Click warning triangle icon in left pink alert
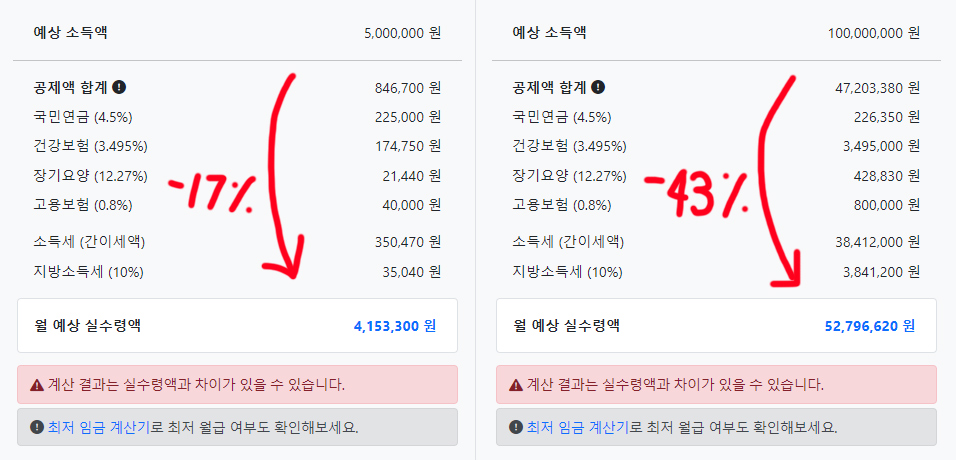This screenshot has width=956, height=460. (x=37, y=385)
